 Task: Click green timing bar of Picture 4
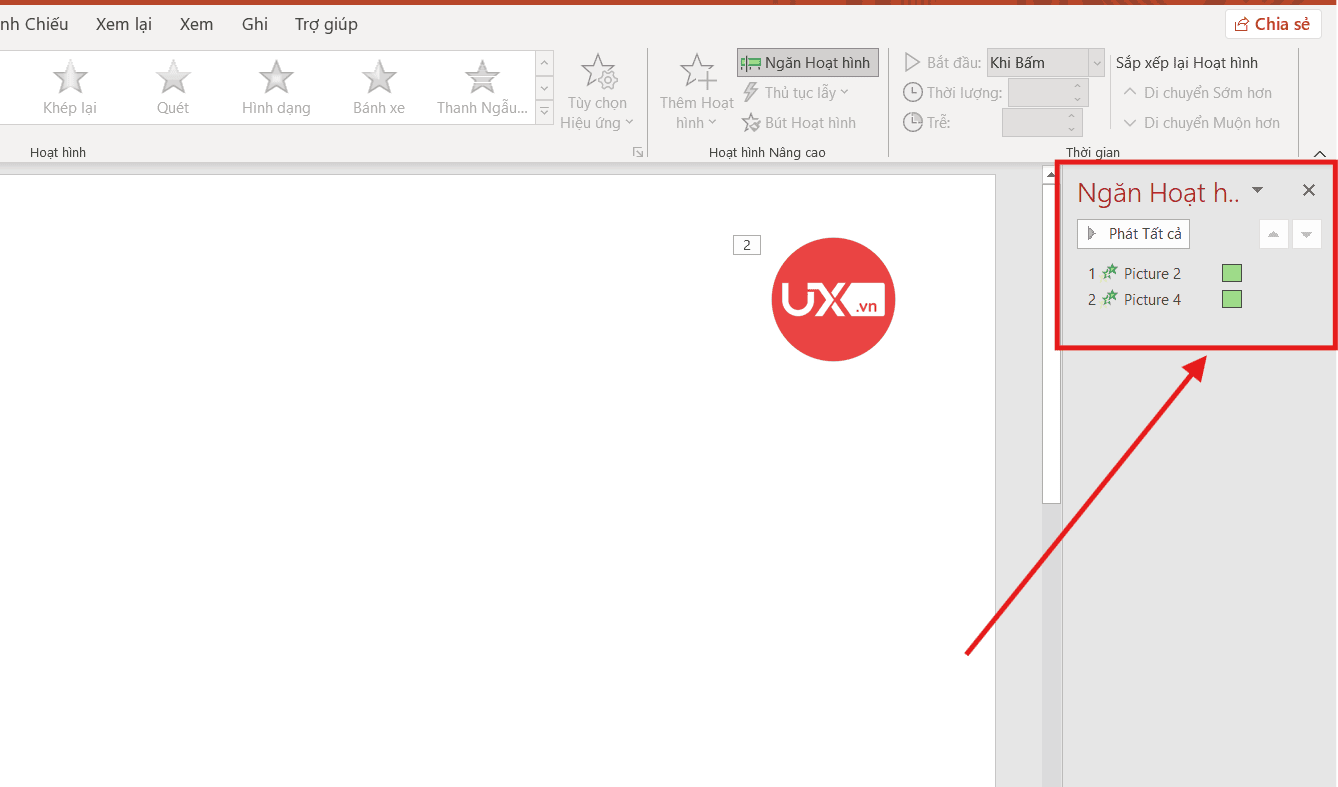coord(1231,299)
